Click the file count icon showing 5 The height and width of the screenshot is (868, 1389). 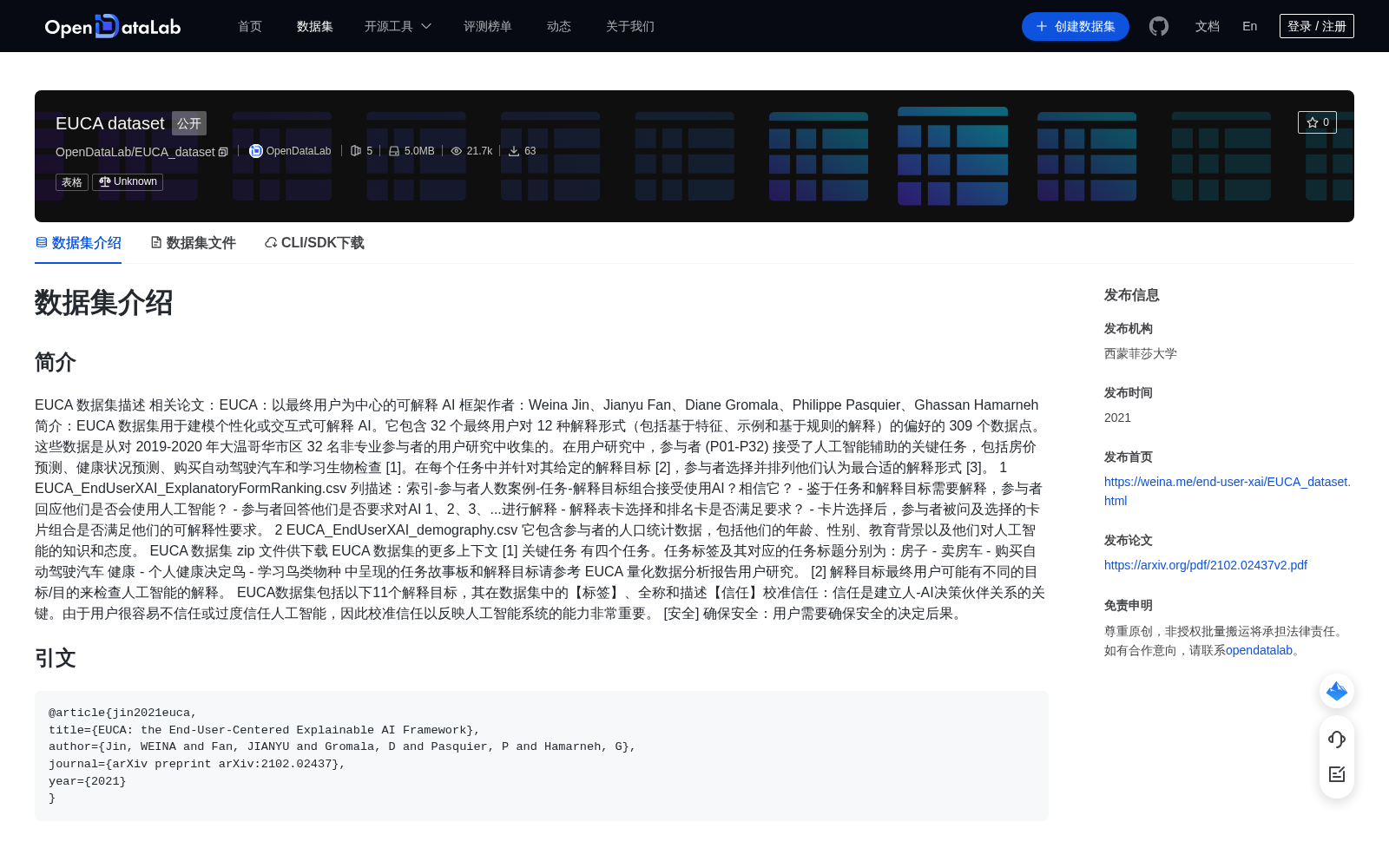(x=356, y=151)
